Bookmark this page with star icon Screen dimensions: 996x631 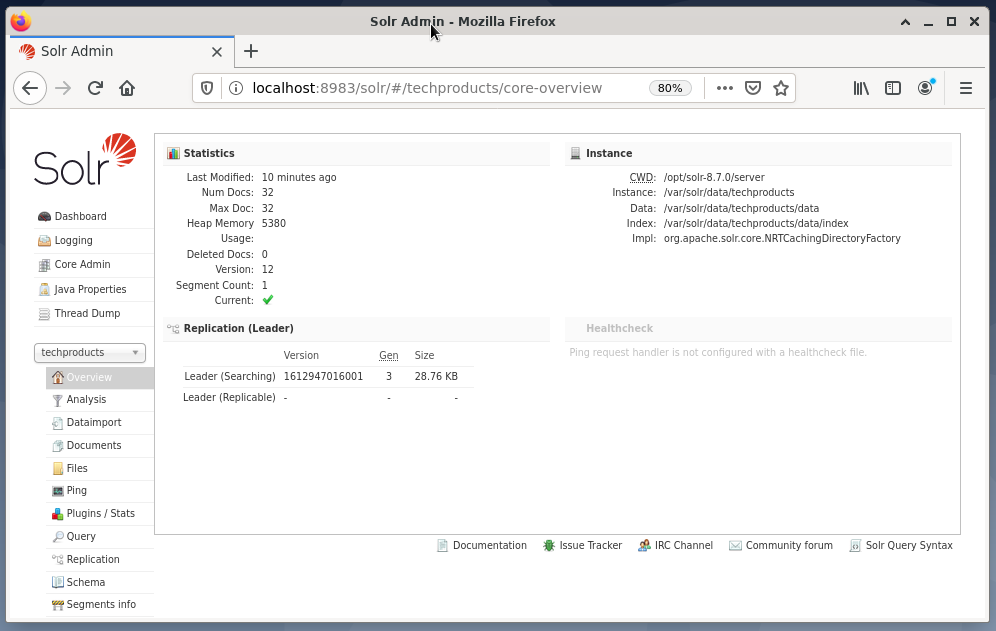[x=781, y=88]
